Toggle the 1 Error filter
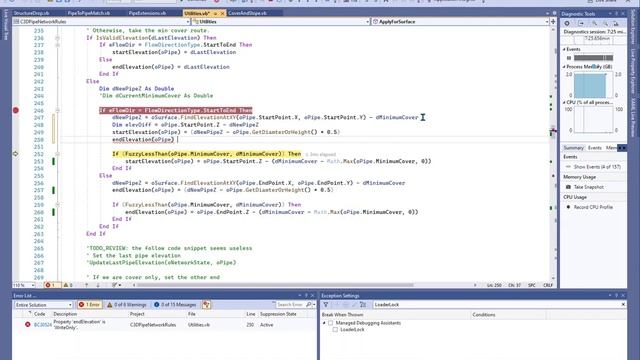640x360 pixels. pyautogui.click(x=90, y=304)
